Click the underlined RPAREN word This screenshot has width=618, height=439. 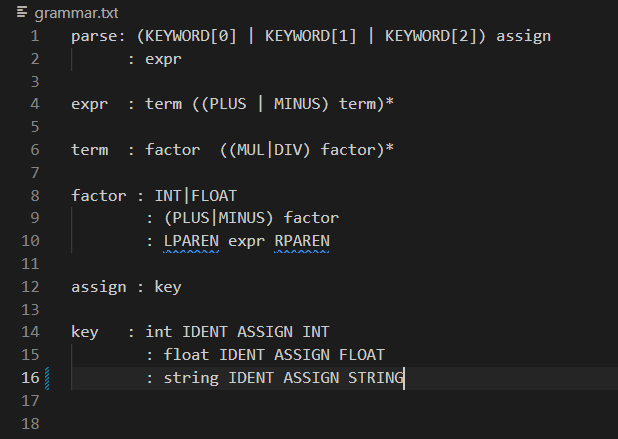(x=302, y=241)
